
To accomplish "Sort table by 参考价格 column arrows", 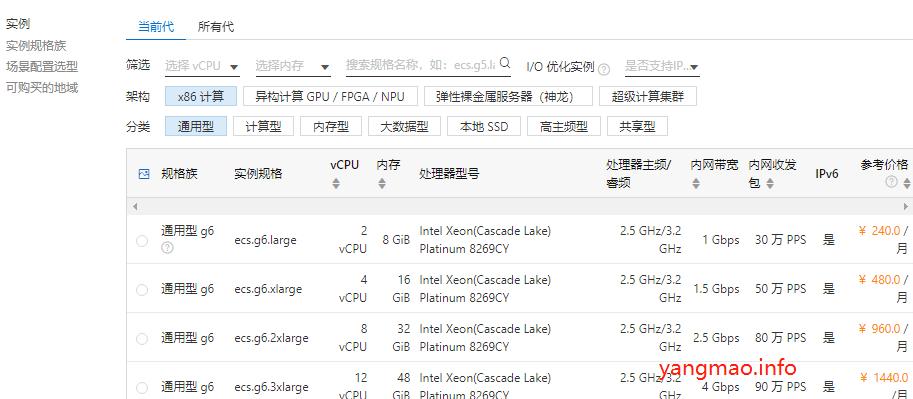I will click(907, 183).
